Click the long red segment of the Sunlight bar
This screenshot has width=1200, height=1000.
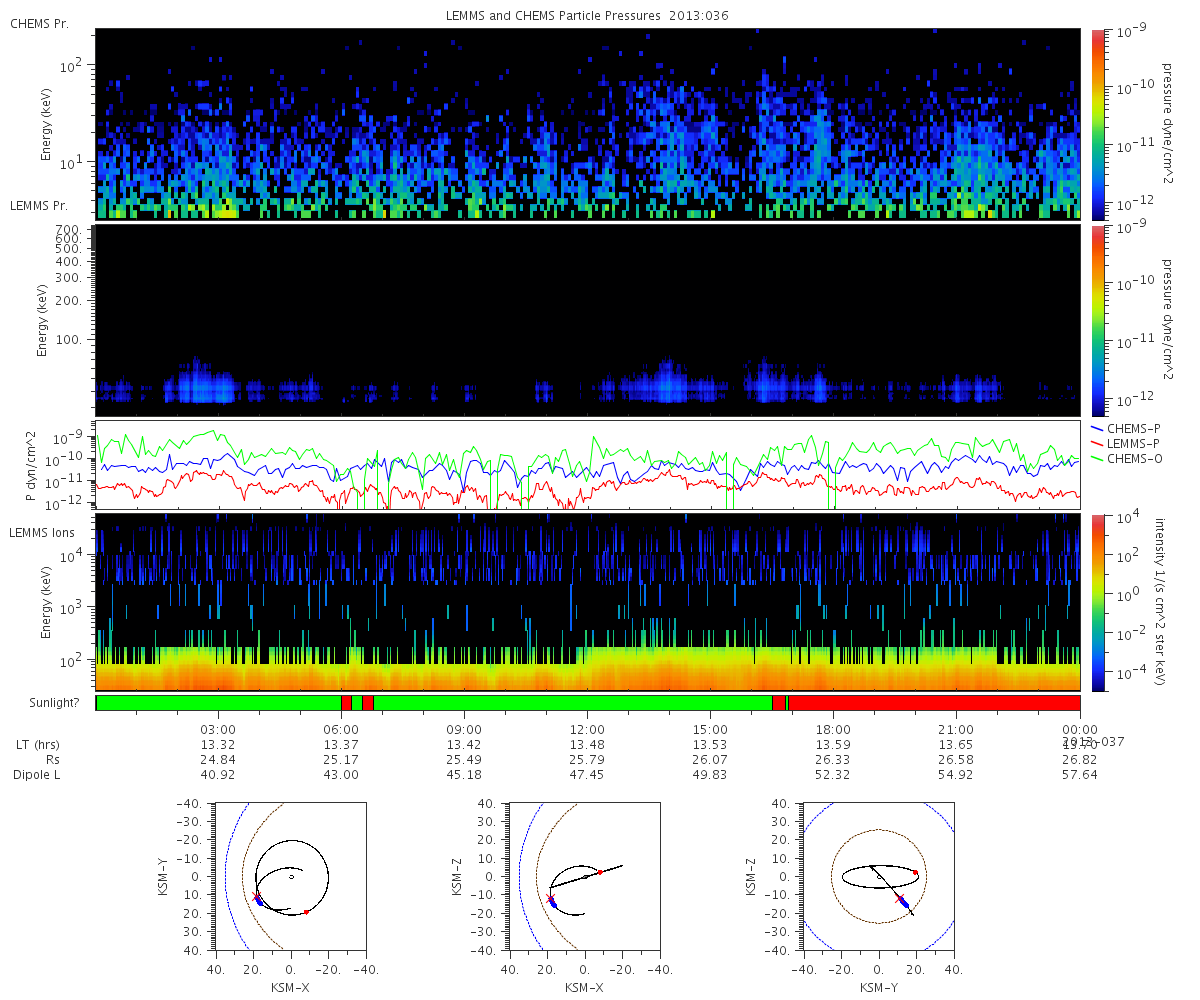(x=934, y=703)
